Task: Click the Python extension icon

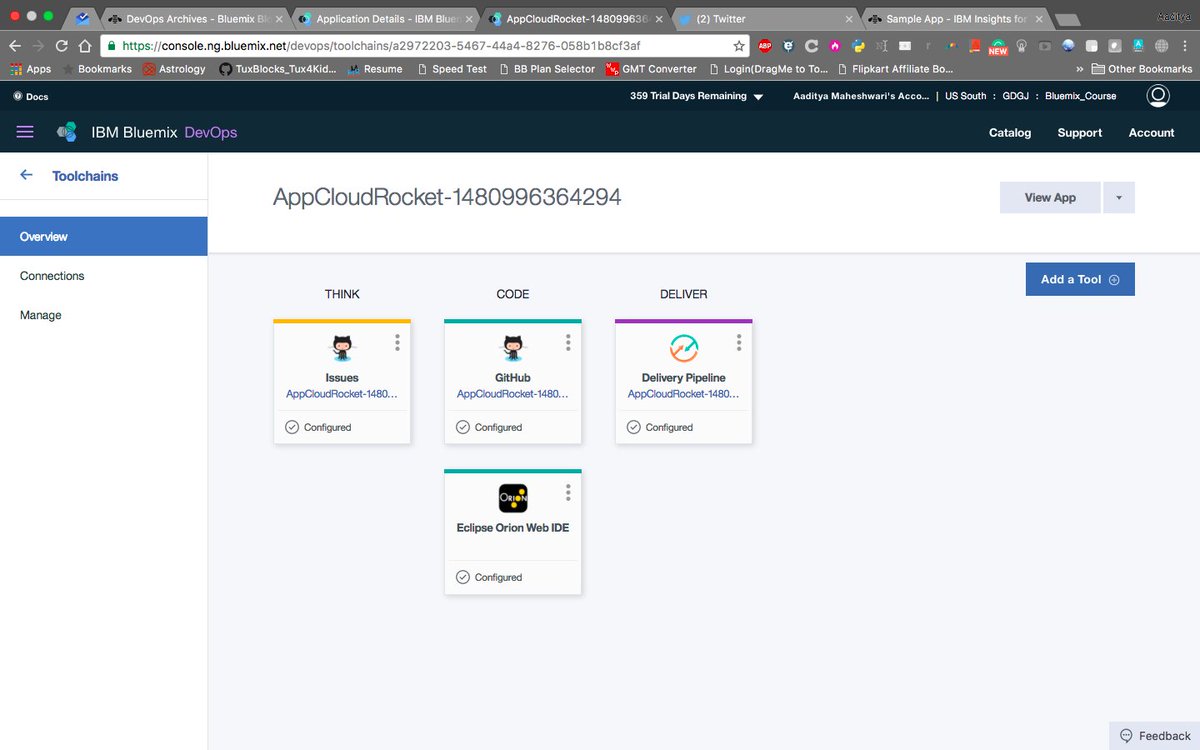Action: coord(858,45)
